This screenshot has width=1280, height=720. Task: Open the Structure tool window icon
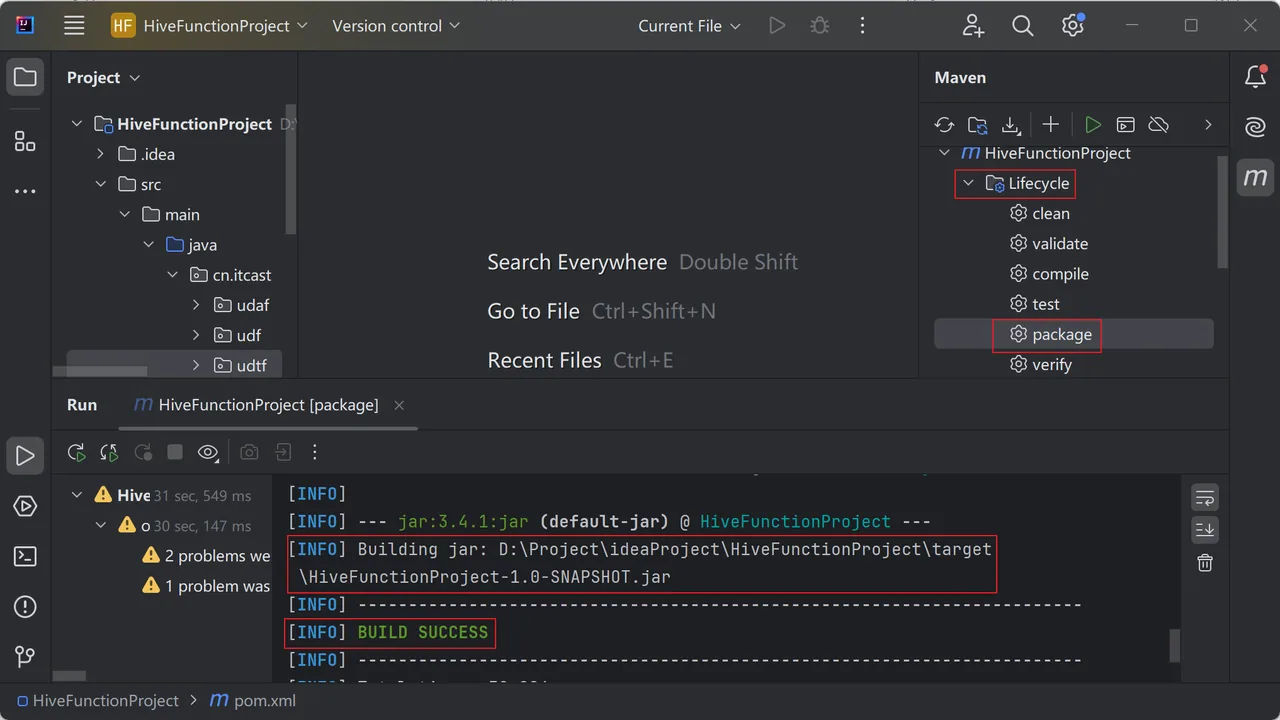[x=25, y=141]
